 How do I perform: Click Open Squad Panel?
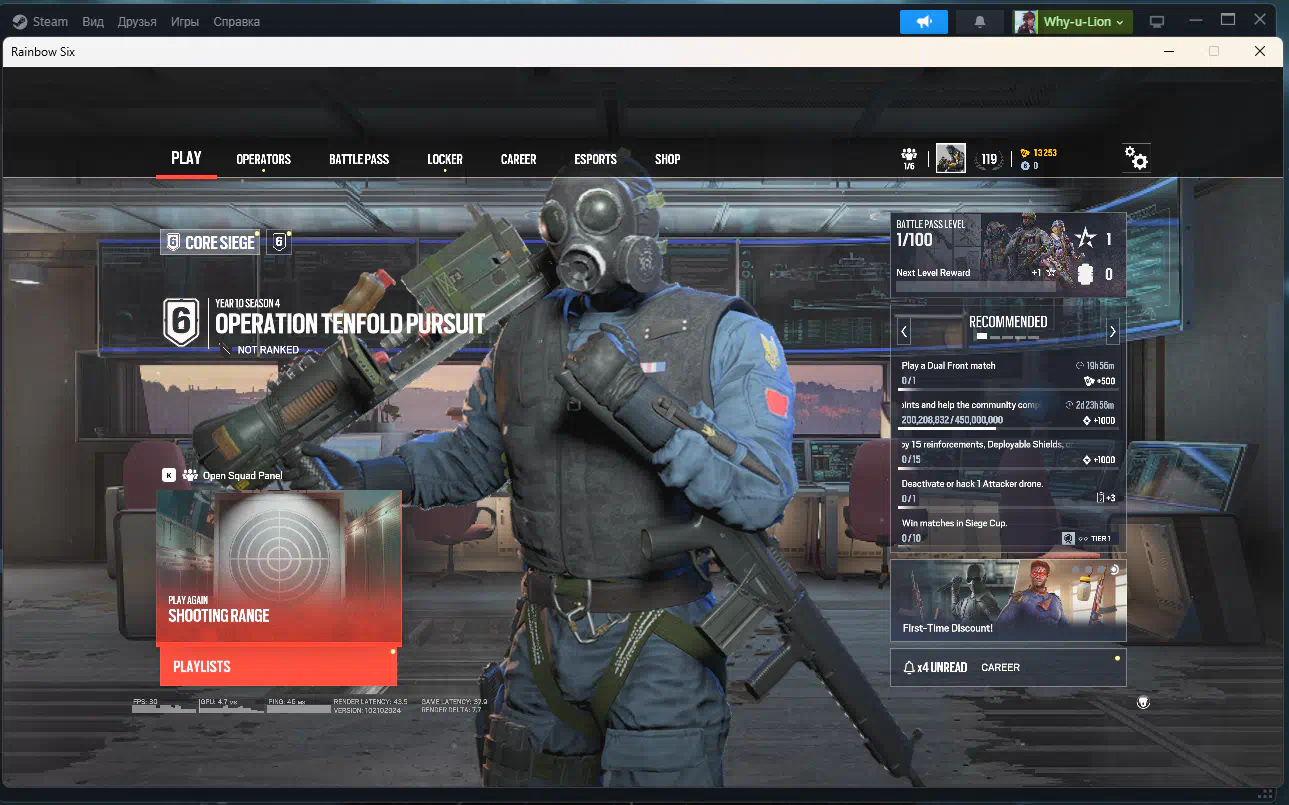243,476
